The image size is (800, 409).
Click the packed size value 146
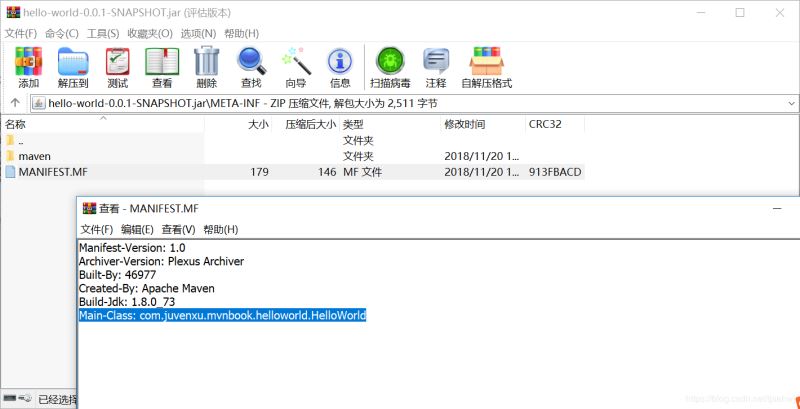(327, 172)
